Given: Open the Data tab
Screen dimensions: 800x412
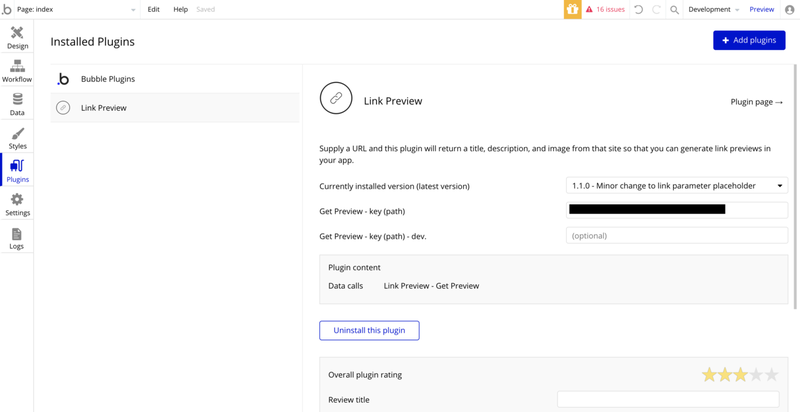Looking at the screenshot, I should tap(17, 104).
